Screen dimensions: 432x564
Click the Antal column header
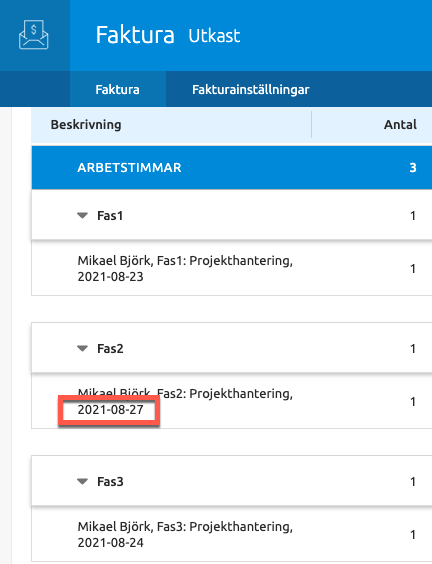pyautogui.click(x=400, y=124)
